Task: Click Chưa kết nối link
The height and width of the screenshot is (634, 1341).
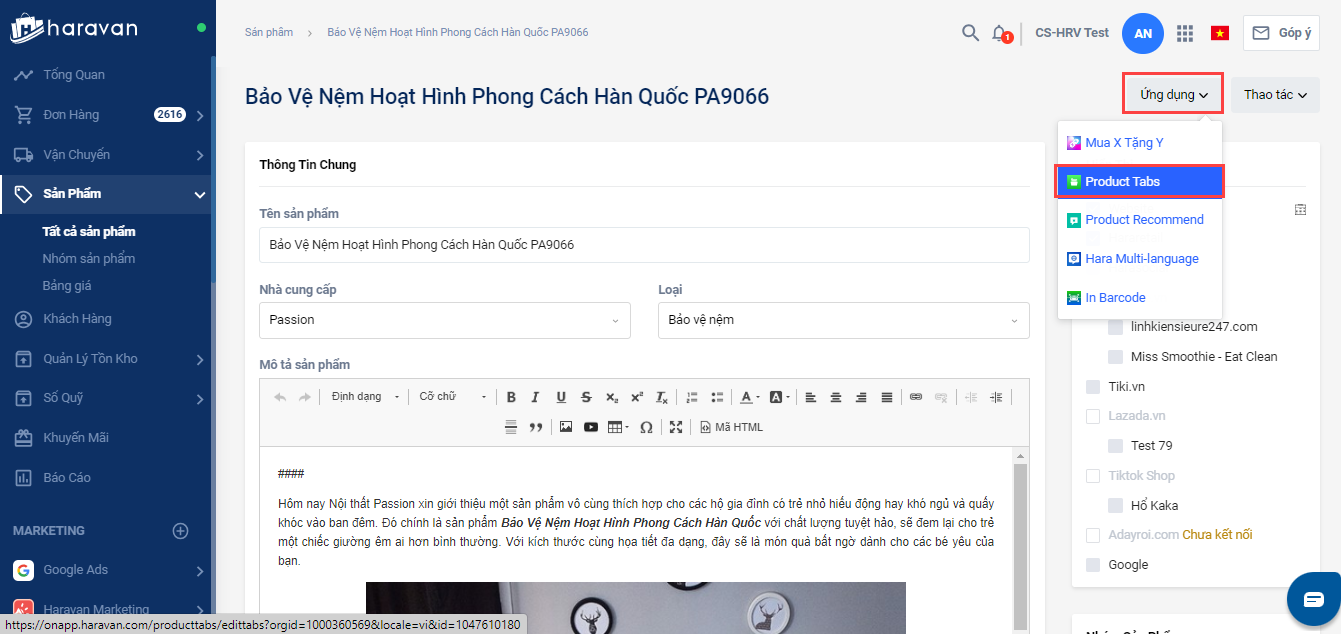Action: 1217,535
